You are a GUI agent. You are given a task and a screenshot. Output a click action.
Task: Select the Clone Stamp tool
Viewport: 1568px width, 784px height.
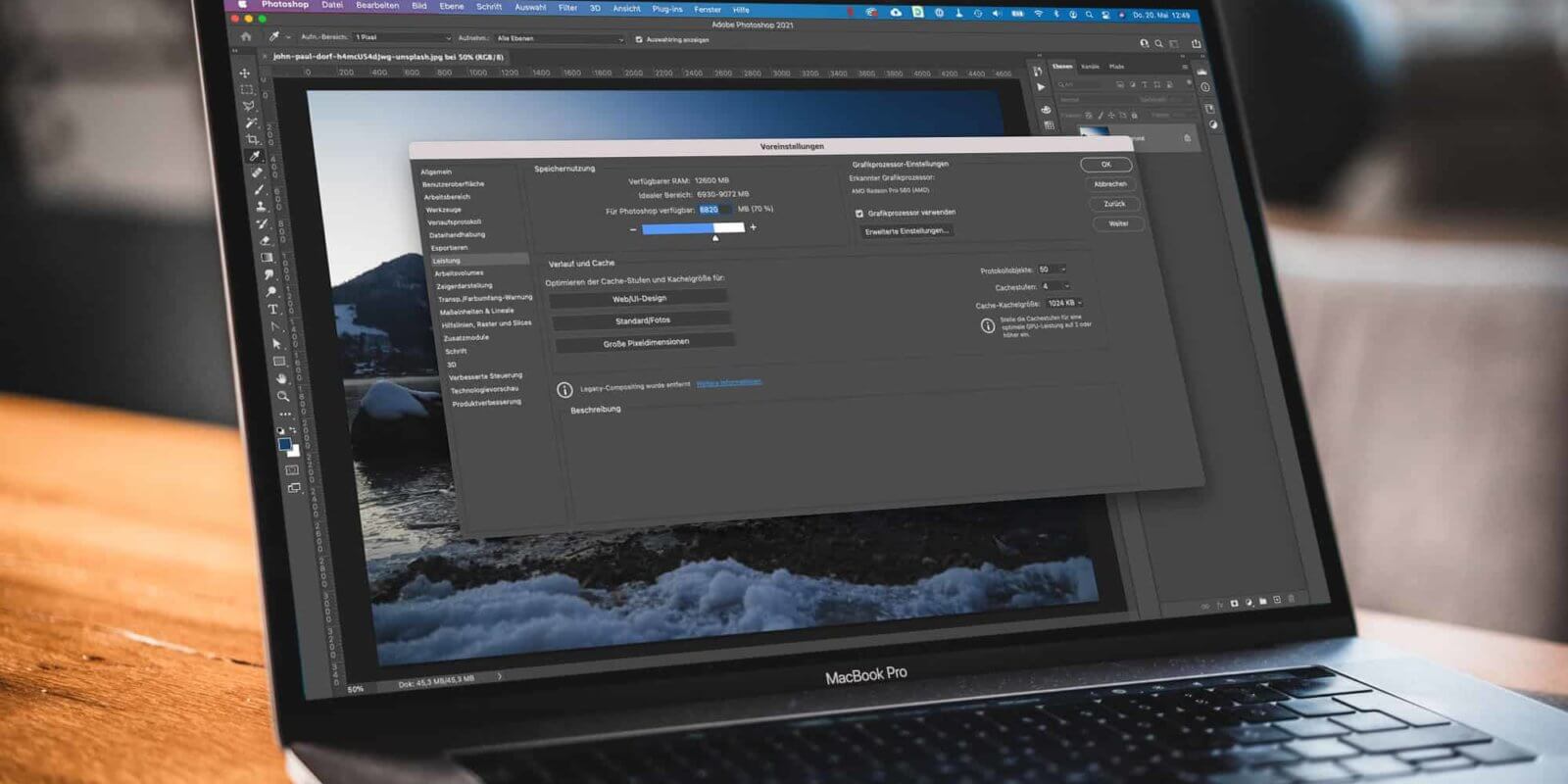261,206
